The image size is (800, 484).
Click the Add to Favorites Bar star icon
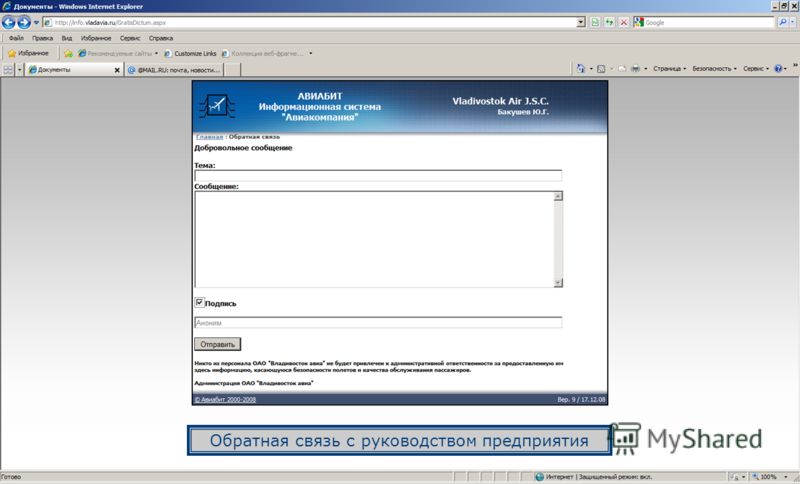[x=68, y=54]
